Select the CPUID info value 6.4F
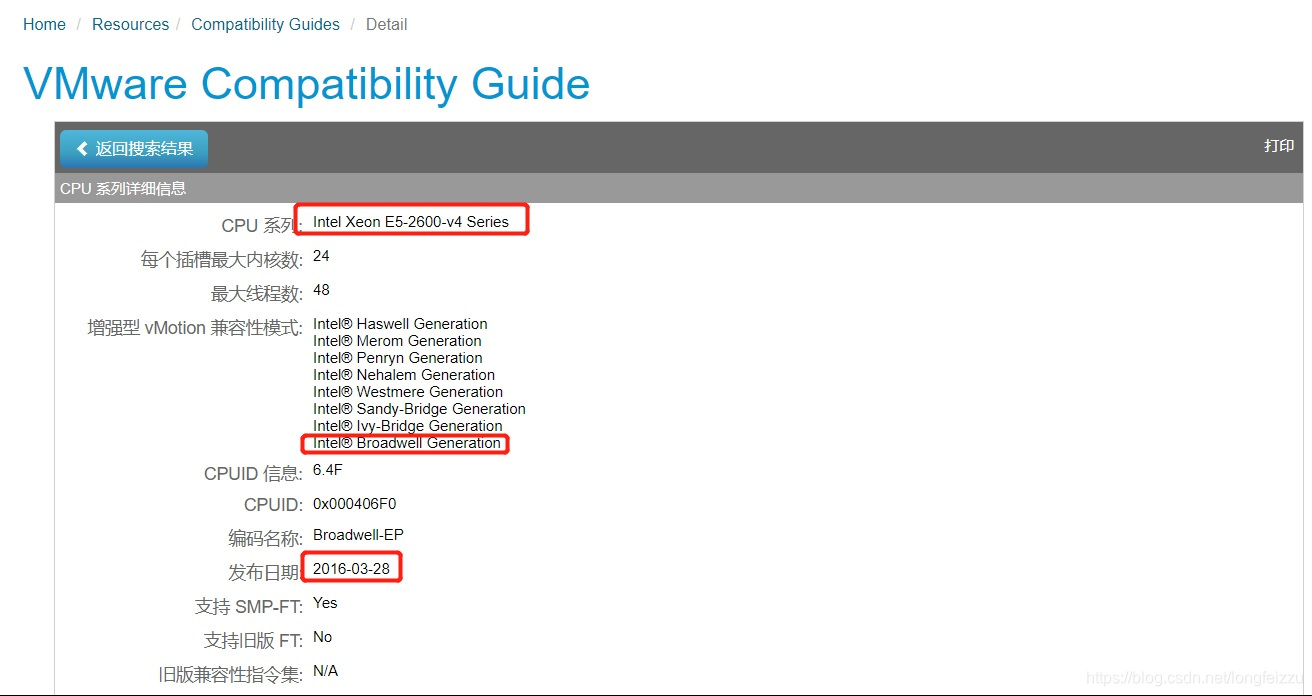Viewport: 1312px width, 696px height. pos(328,470)
